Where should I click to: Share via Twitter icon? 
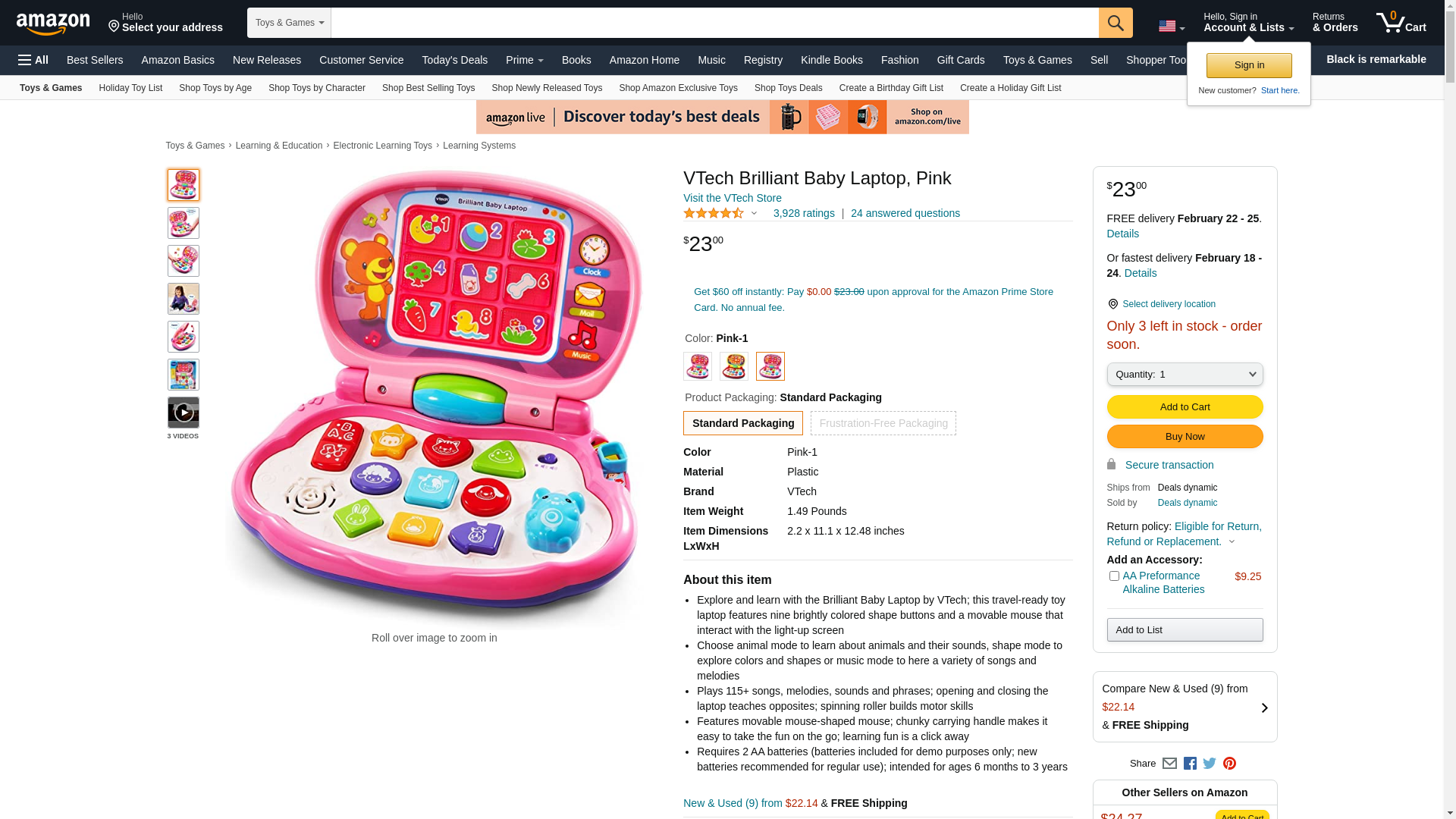click(x=1210, y=764)
